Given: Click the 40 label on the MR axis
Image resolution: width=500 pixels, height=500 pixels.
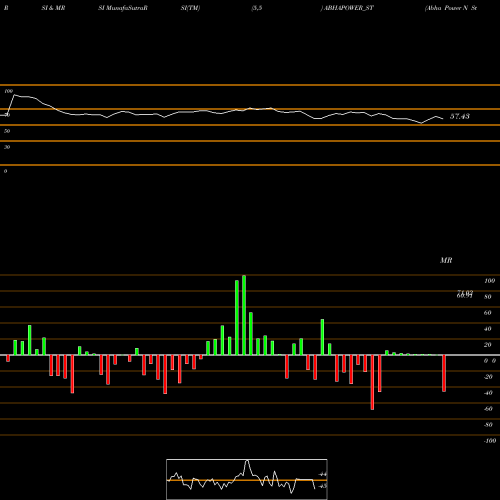Looking at the screenshot, I should click(x=488, y=329).
